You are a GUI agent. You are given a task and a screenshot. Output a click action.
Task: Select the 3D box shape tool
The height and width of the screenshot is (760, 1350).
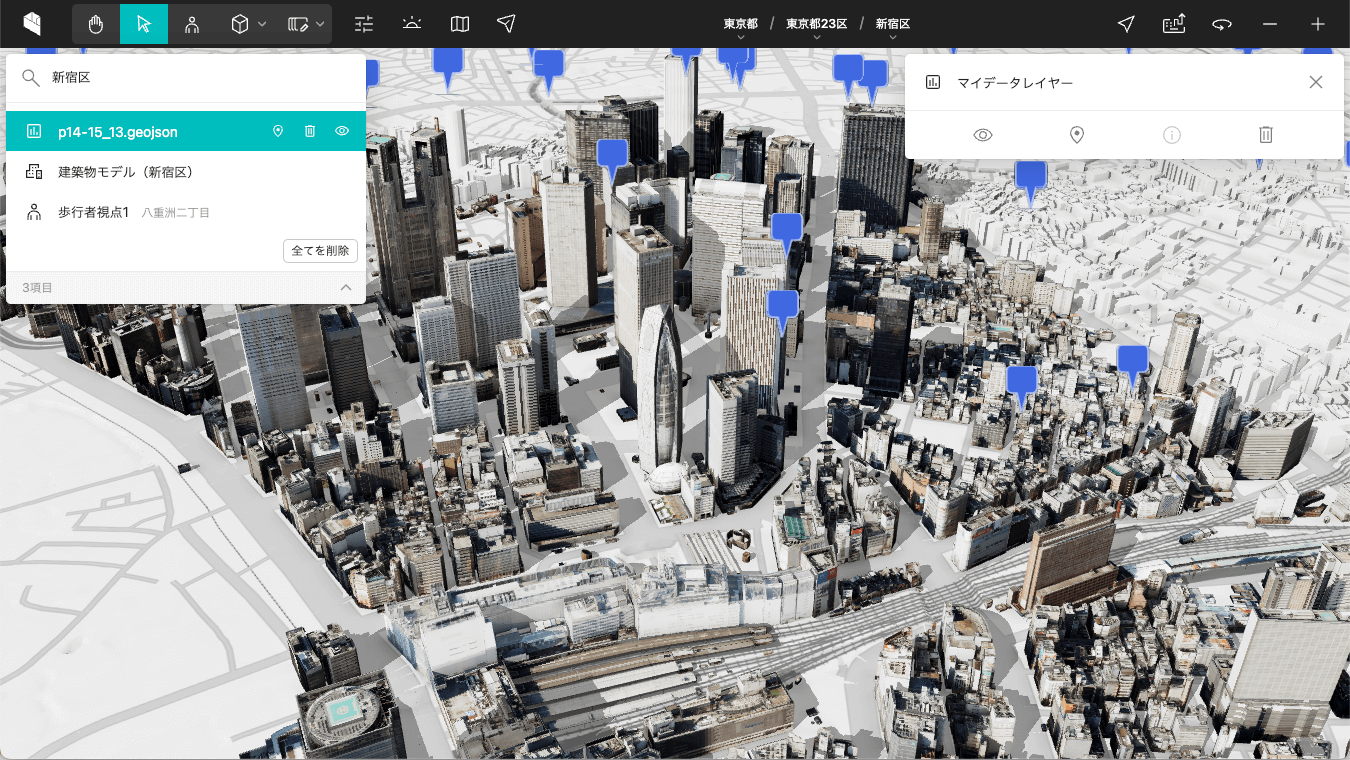[240, 24]
